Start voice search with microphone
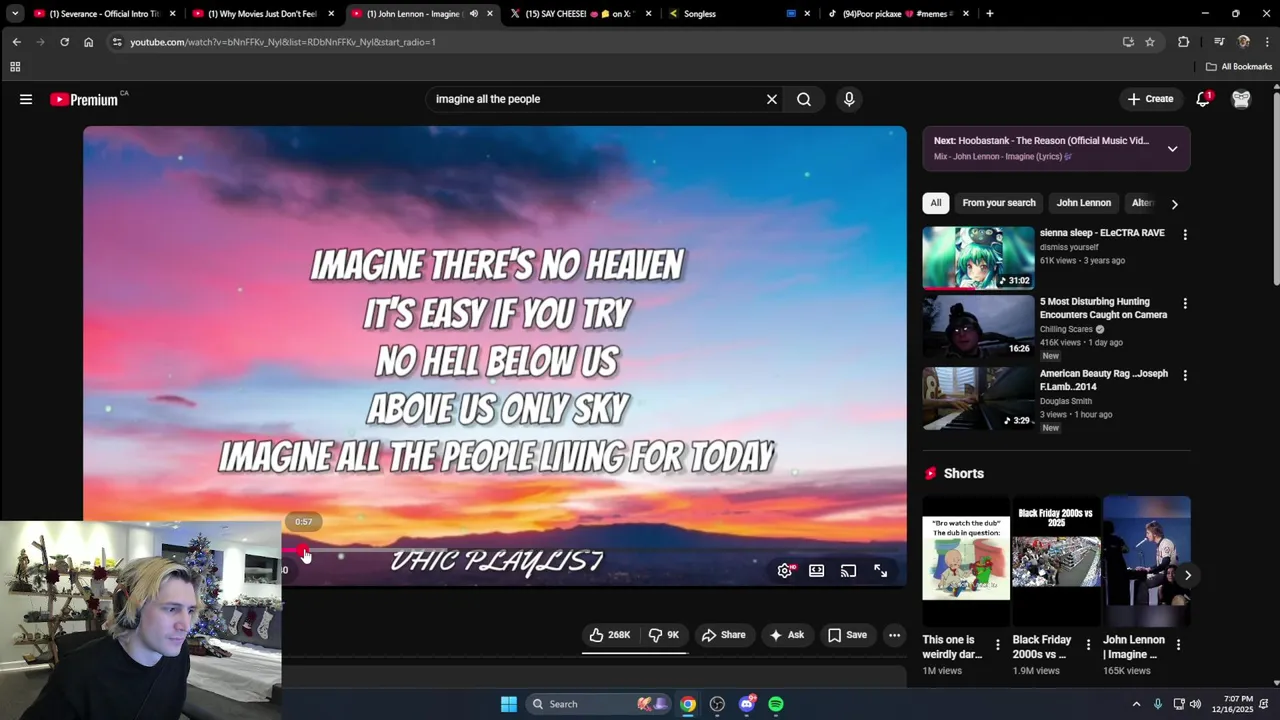 point(849,99)
